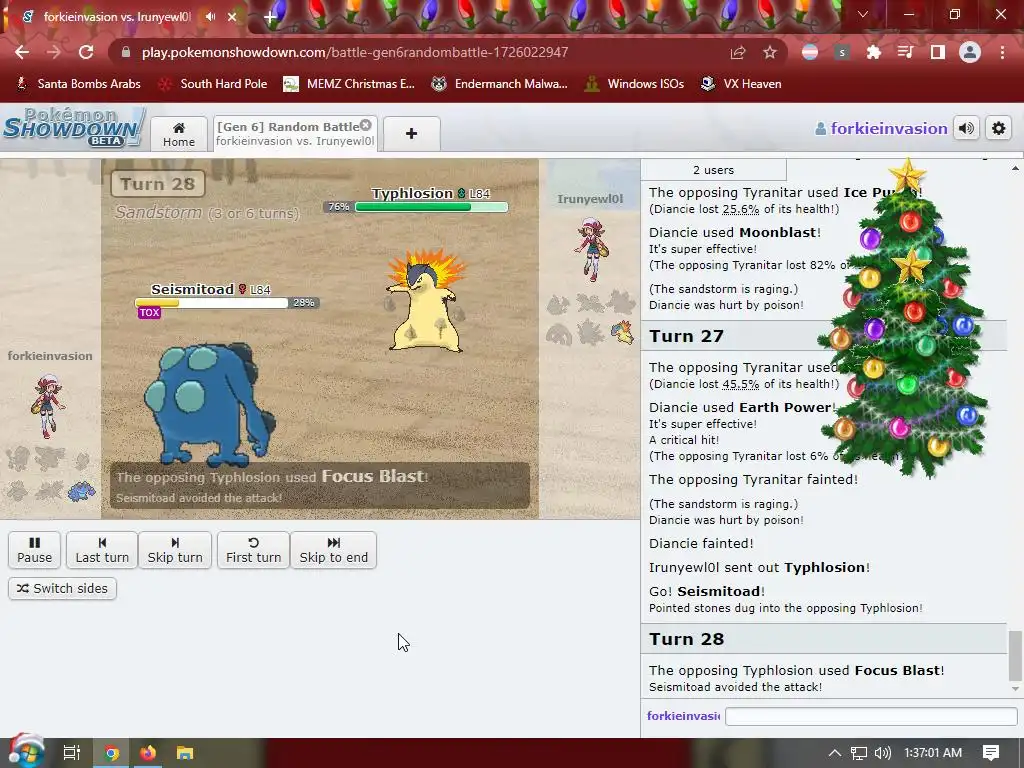Open the Windows ISOs bookmark

click(x=634, y=84)
